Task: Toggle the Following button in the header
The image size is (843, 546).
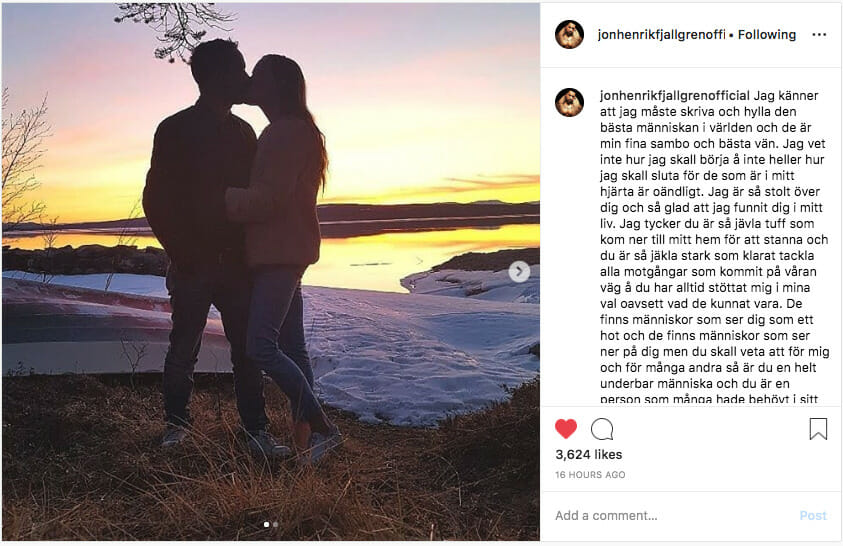Action: (767, 35)
